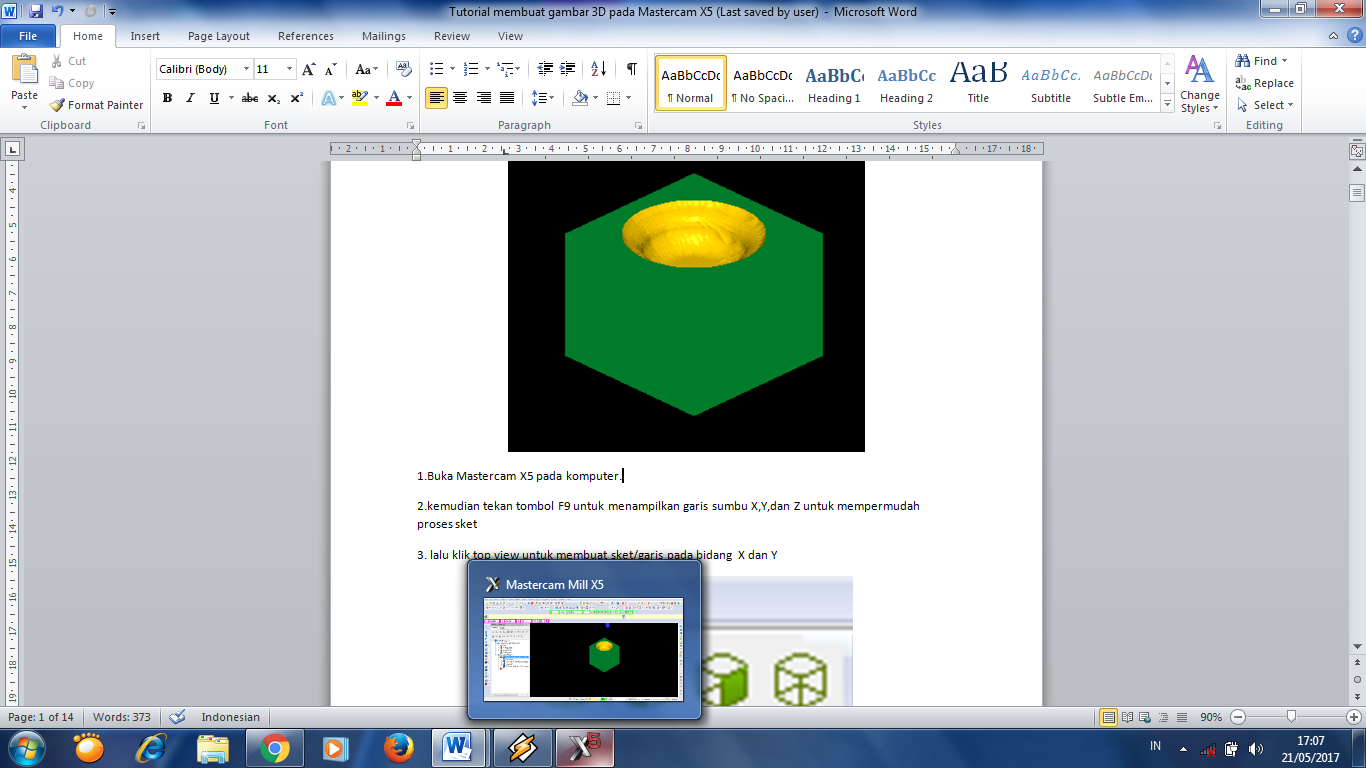
Task: Apply bullet list
Action: (x=436, y=69)
